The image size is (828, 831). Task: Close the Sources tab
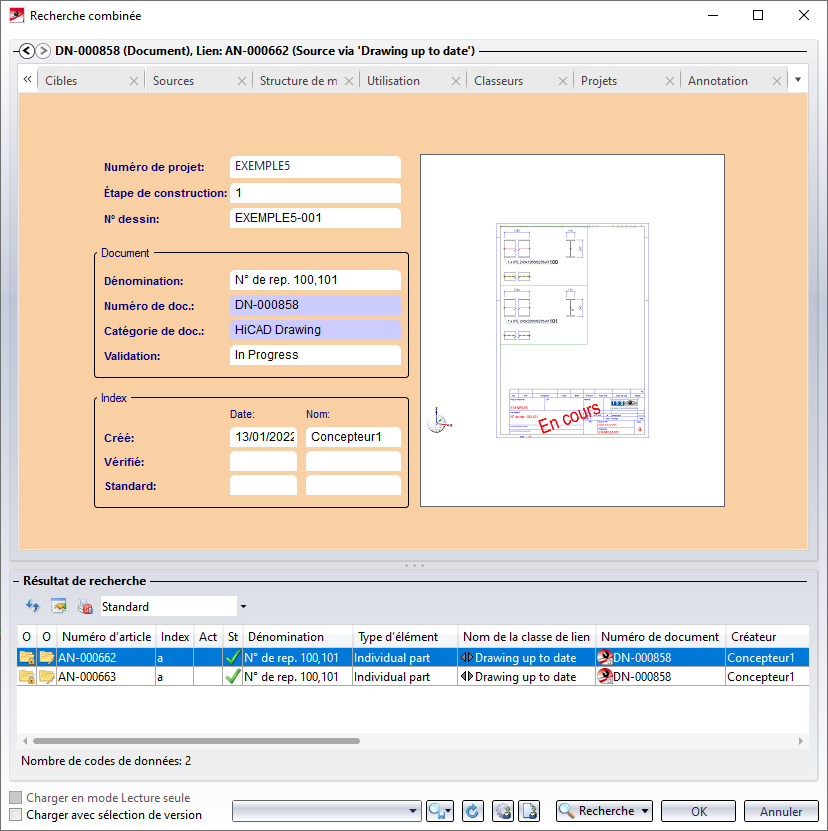pyautogui.click(x=242, y=81)
